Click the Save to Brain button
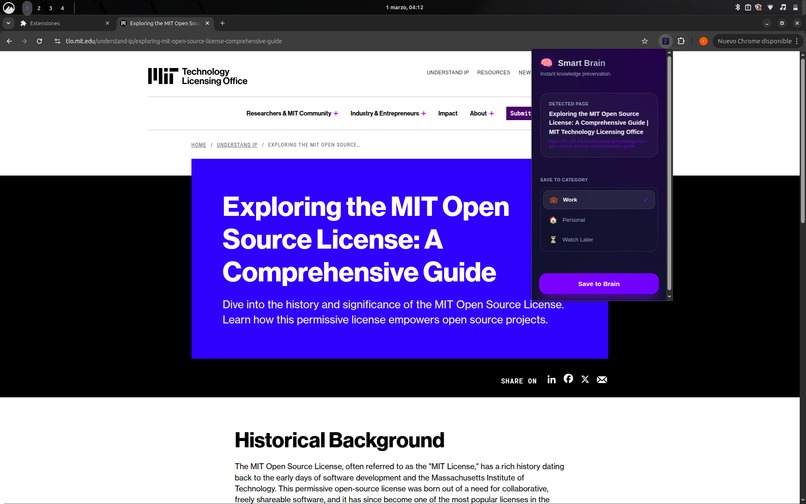 (599, 284)
